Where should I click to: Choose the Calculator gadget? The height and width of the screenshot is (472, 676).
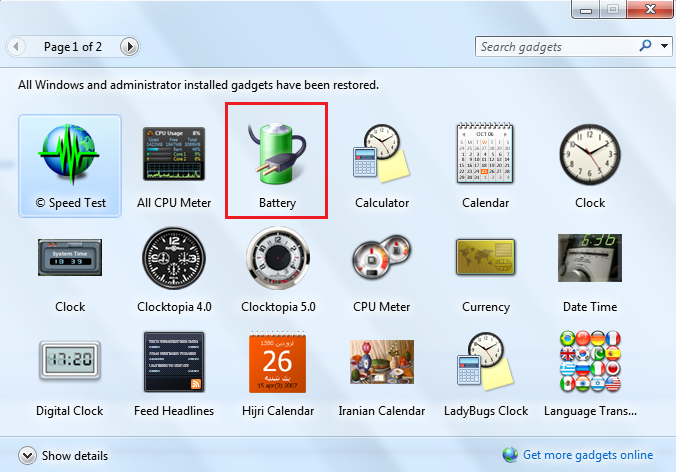[382, 158]
